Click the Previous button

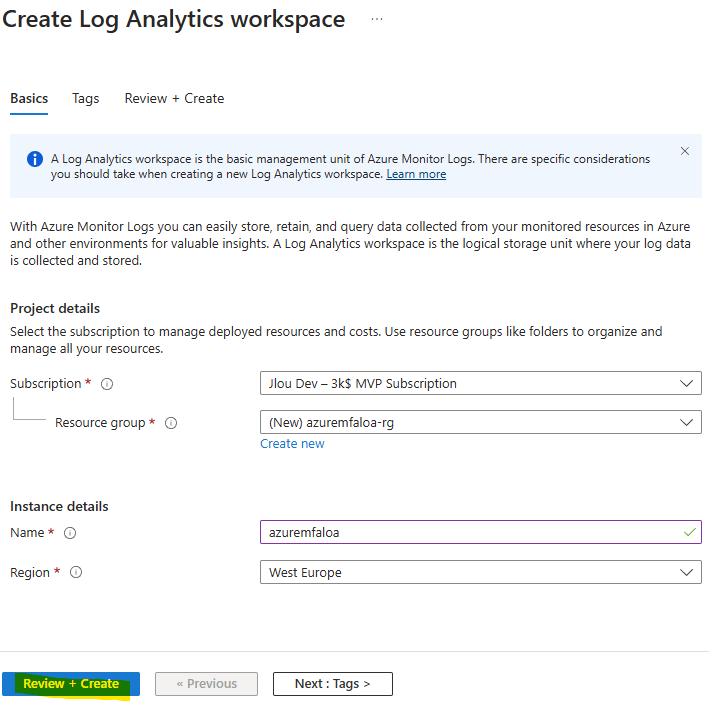point(207,684)
